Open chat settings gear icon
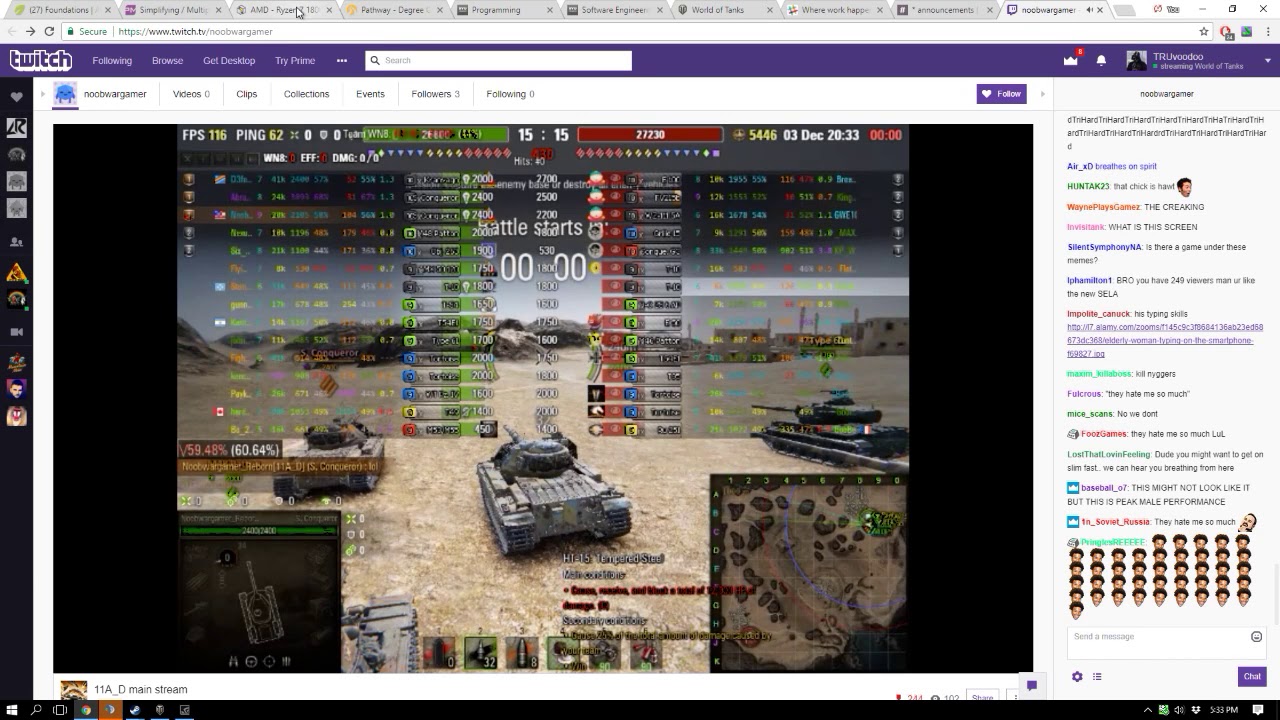 click(1077, 677)
